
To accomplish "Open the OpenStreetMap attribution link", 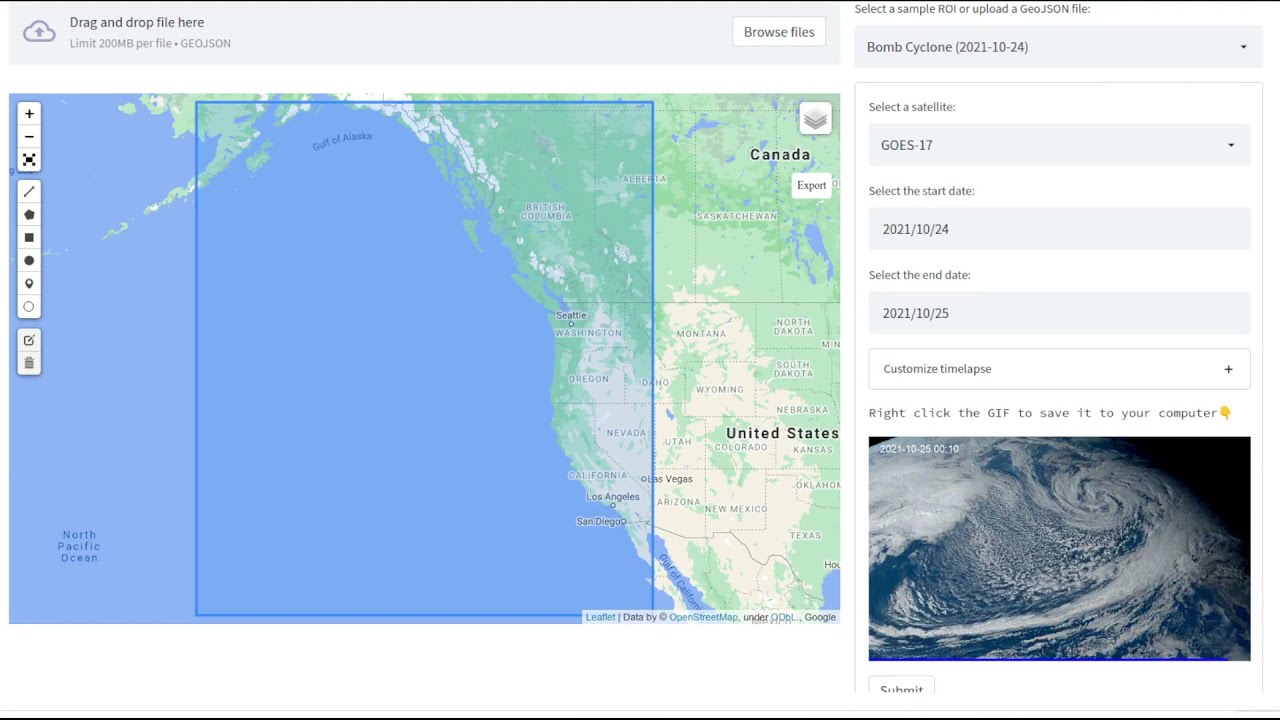I will (703, 617).
